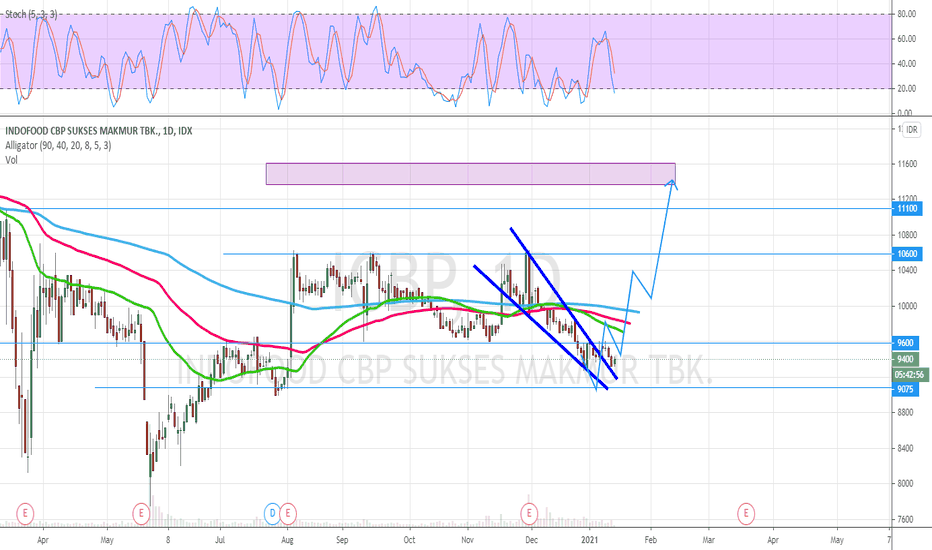Screen dimensions: 932x550
Task: Click the Aug label on the time axis
Action: 287,540
